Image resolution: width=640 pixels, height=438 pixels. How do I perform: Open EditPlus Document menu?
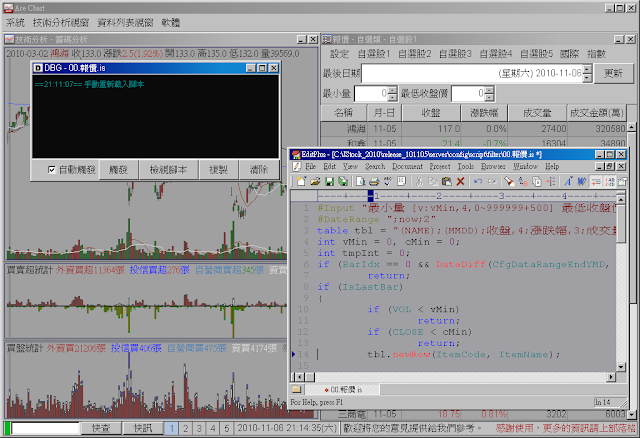click(407, 166)
